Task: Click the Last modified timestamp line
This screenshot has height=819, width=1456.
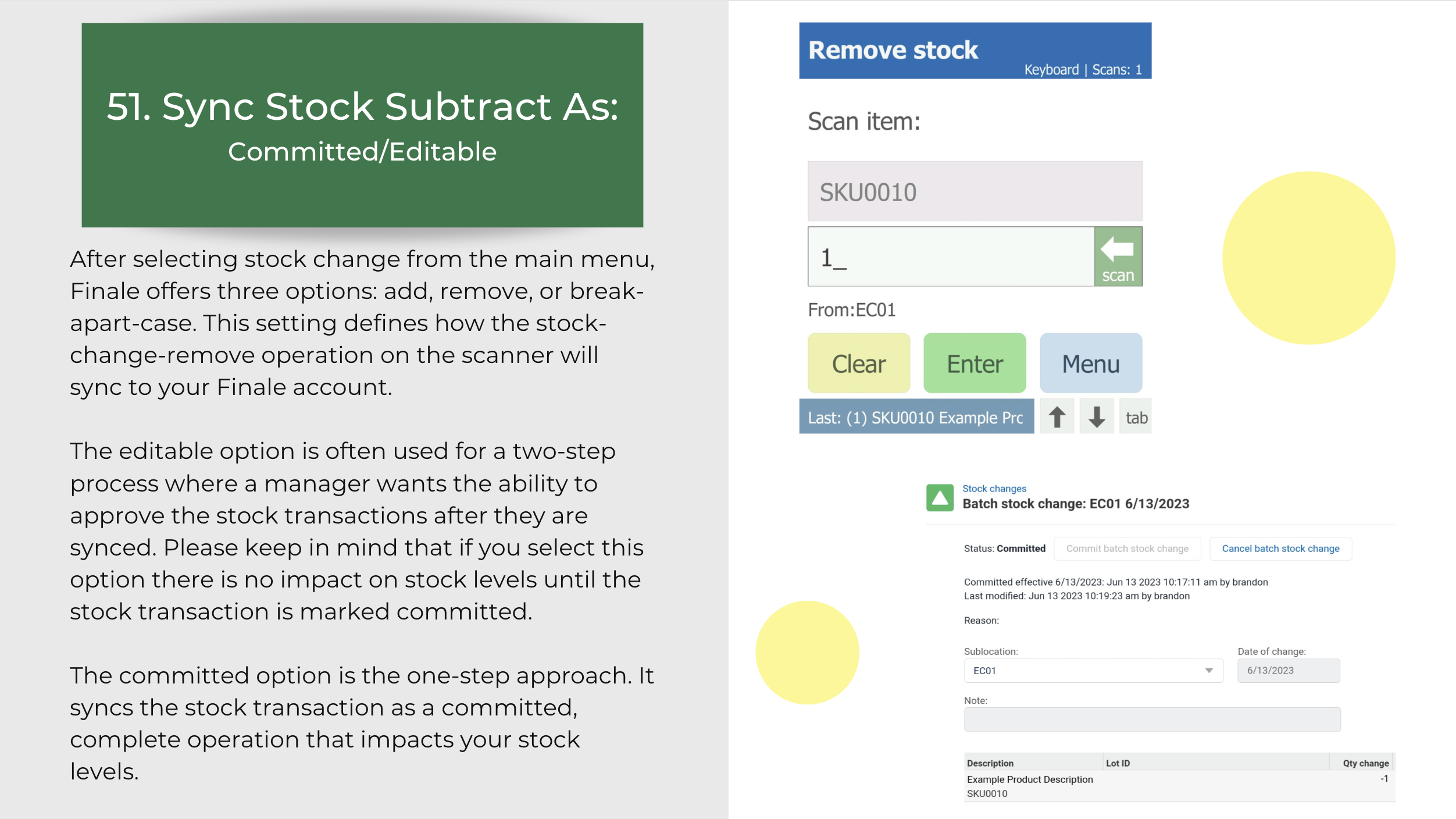Action: click(x=1076, y=596)
